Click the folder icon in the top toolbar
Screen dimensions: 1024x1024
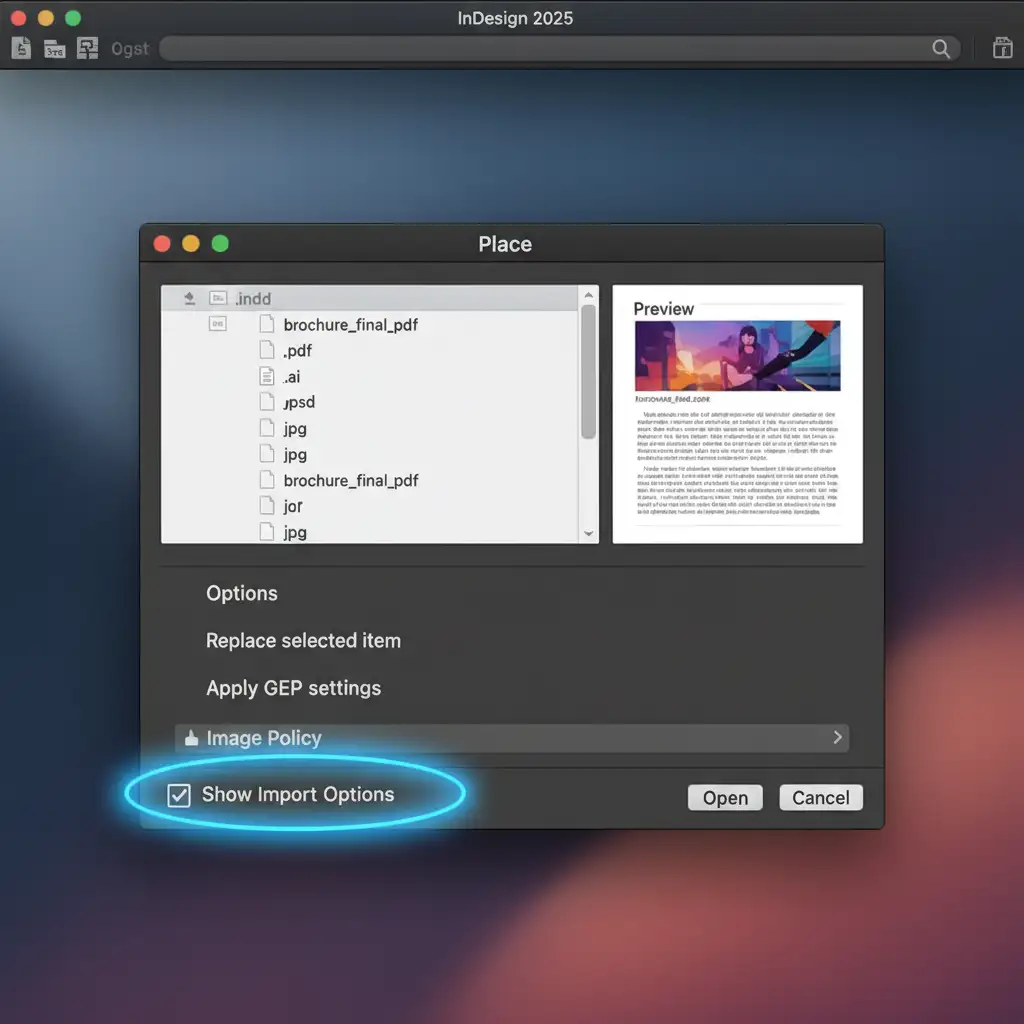coord(55,48)
